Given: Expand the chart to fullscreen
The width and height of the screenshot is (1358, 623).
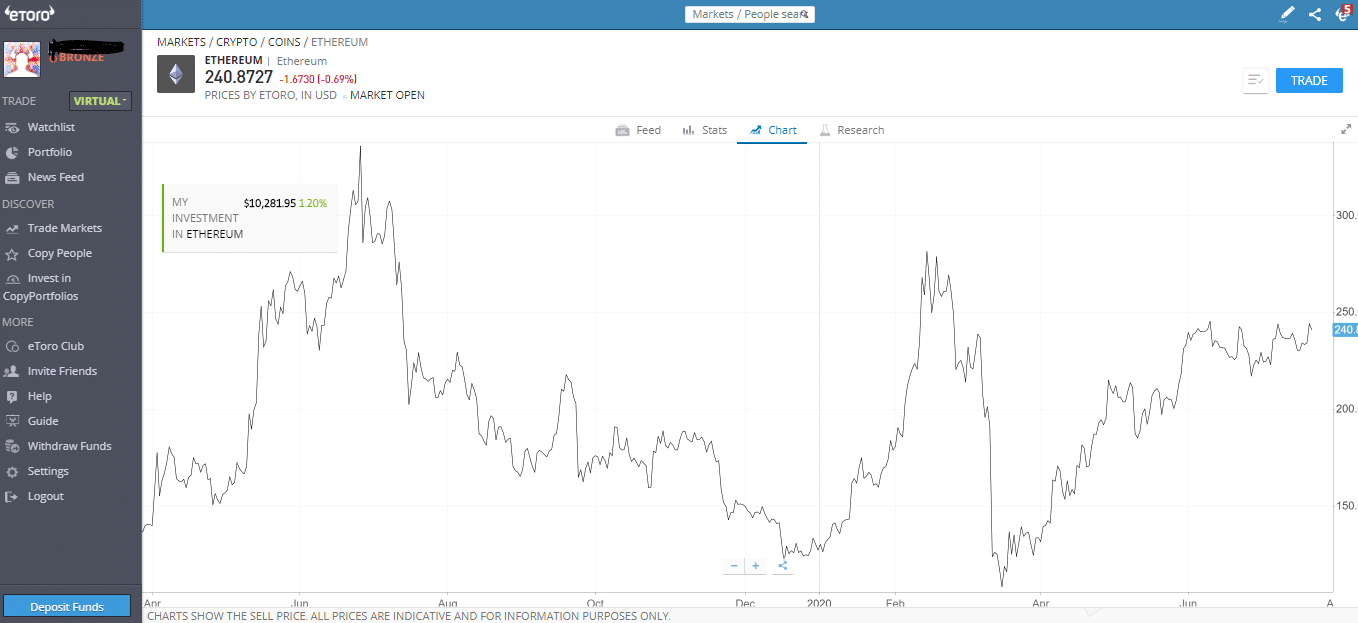Looking at the screenshot, I should coord(1346,128).
